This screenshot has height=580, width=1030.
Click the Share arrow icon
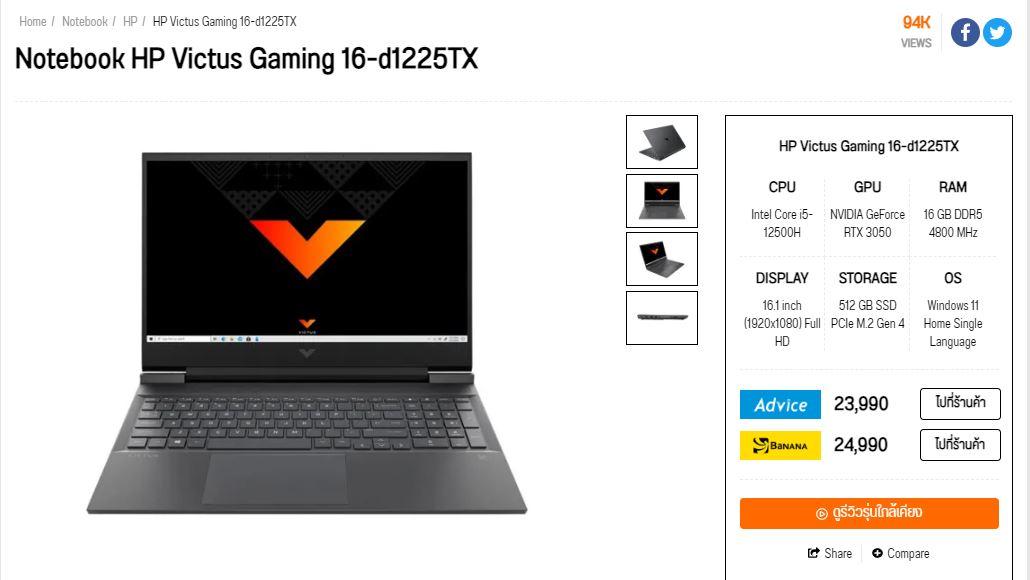point(813,553)
